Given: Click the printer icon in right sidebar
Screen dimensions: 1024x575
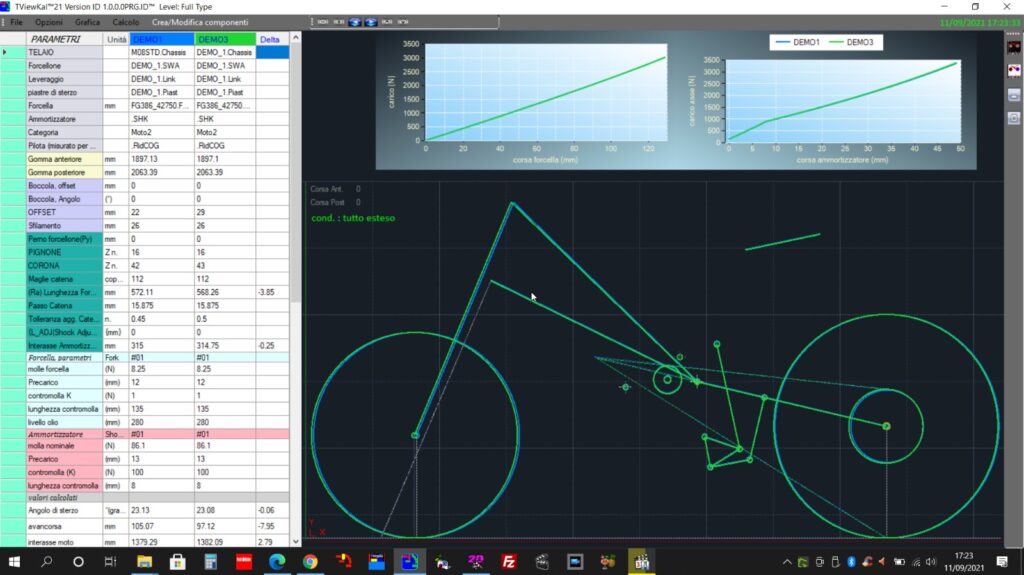Looking at the screenshot, I should coord(1013,95).
